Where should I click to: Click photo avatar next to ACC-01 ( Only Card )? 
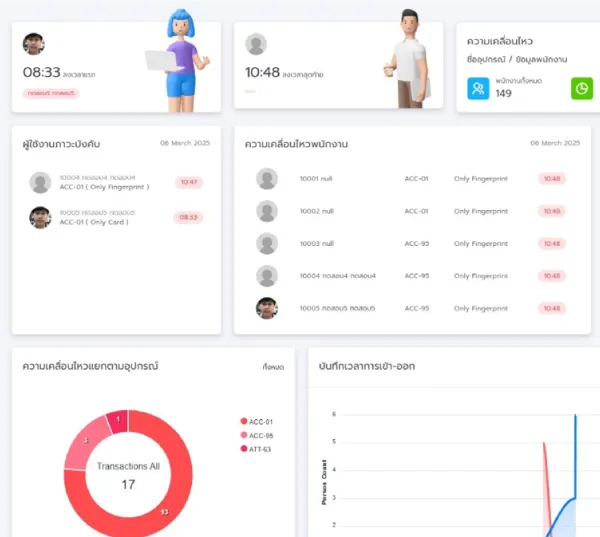click(x=40, y=217)
